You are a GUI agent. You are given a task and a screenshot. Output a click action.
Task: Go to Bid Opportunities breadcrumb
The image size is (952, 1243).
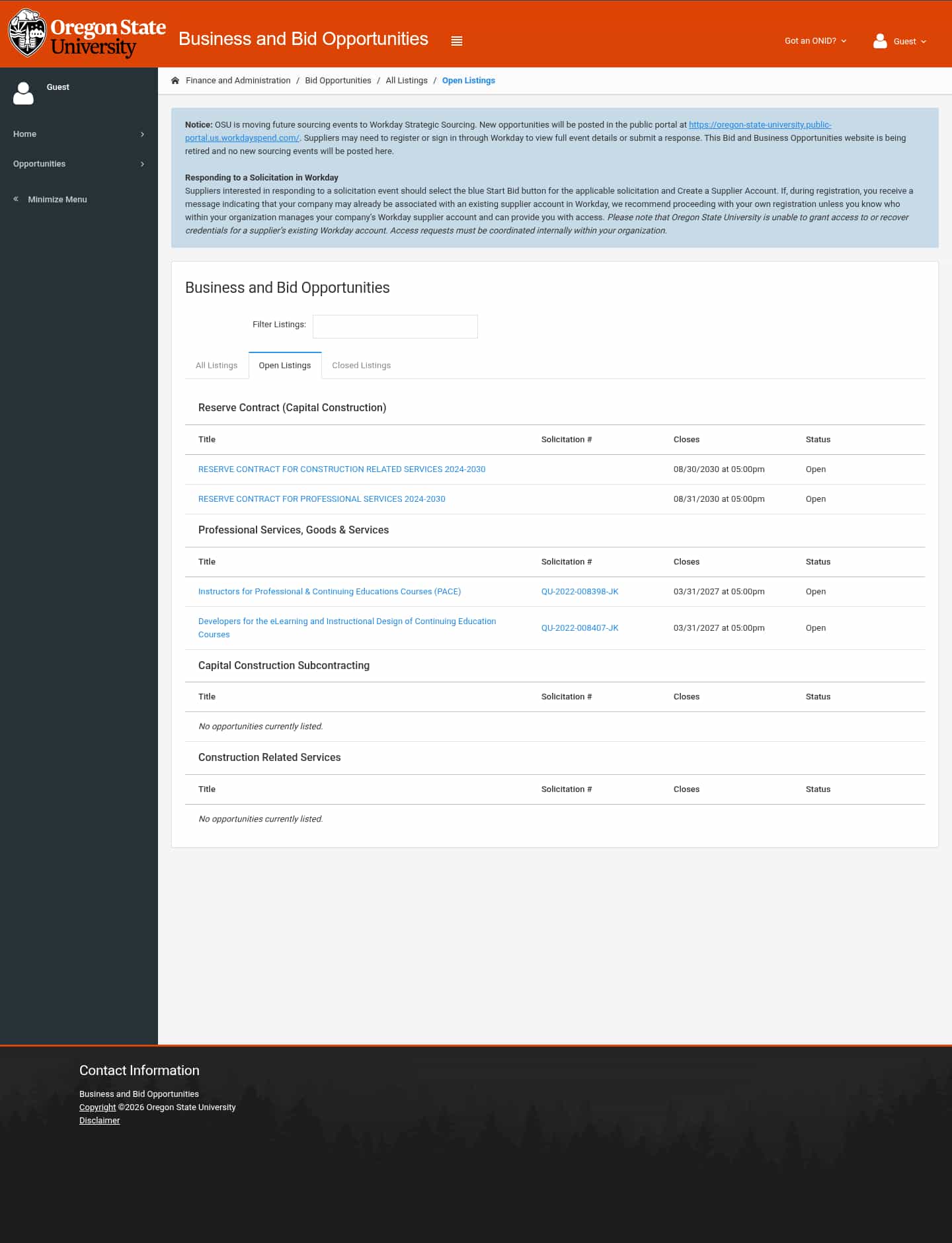[x=338, y=81]
